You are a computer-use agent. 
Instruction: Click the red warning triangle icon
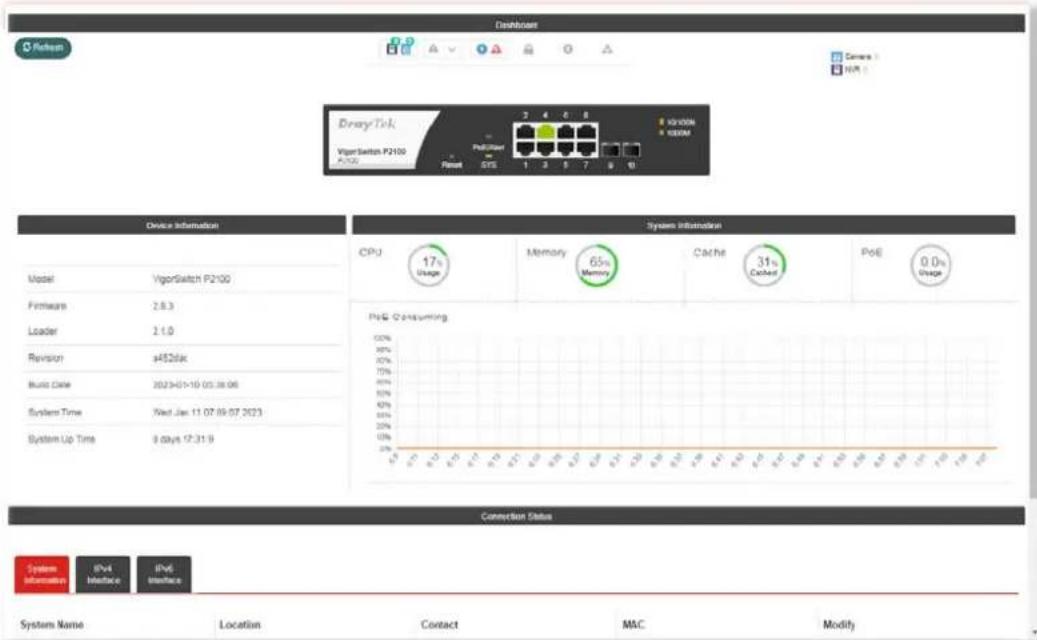(x=496, y=49)
